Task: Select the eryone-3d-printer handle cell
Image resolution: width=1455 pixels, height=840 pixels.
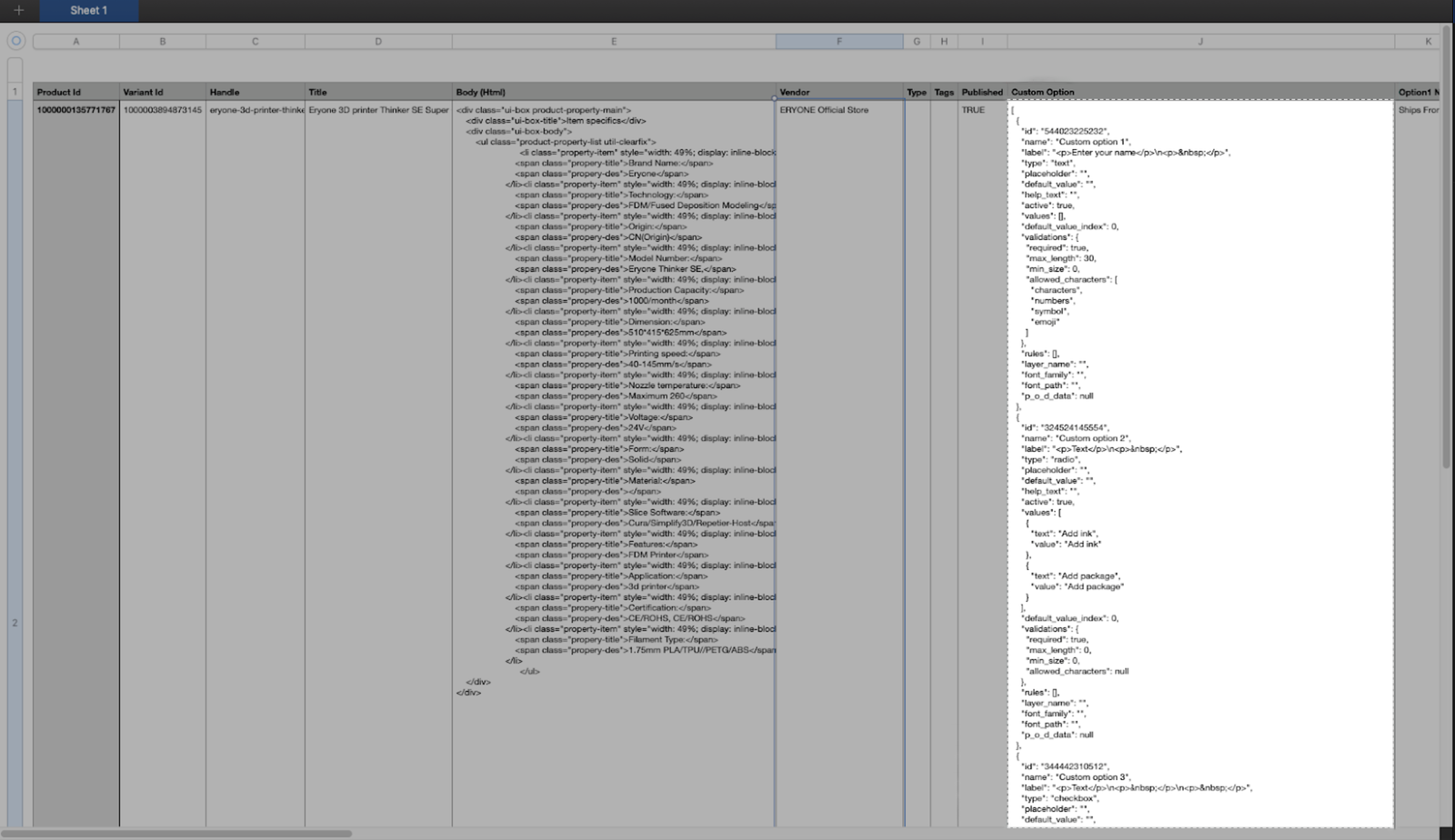Action: point(255,464)
